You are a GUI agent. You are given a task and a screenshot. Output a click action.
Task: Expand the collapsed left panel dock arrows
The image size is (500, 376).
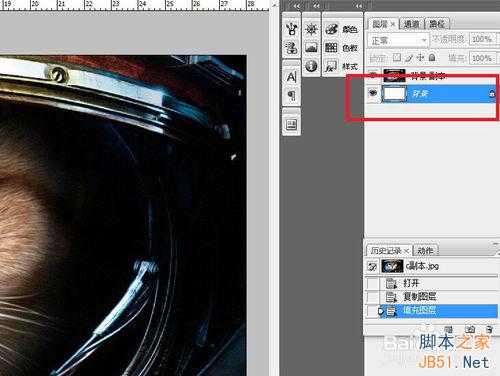[296, 6]
